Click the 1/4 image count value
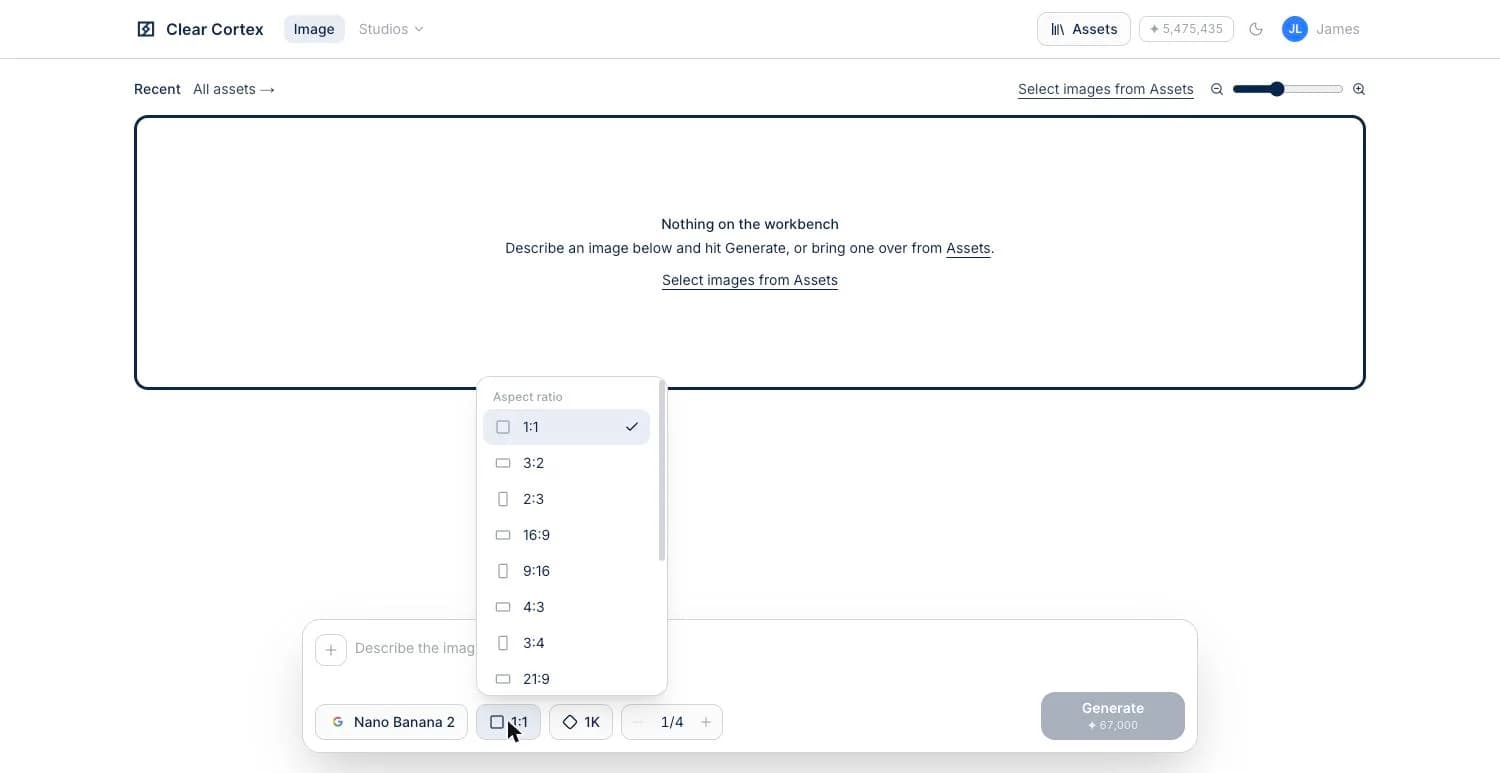Screen dimensions: 1500x773 coord(672,722)
